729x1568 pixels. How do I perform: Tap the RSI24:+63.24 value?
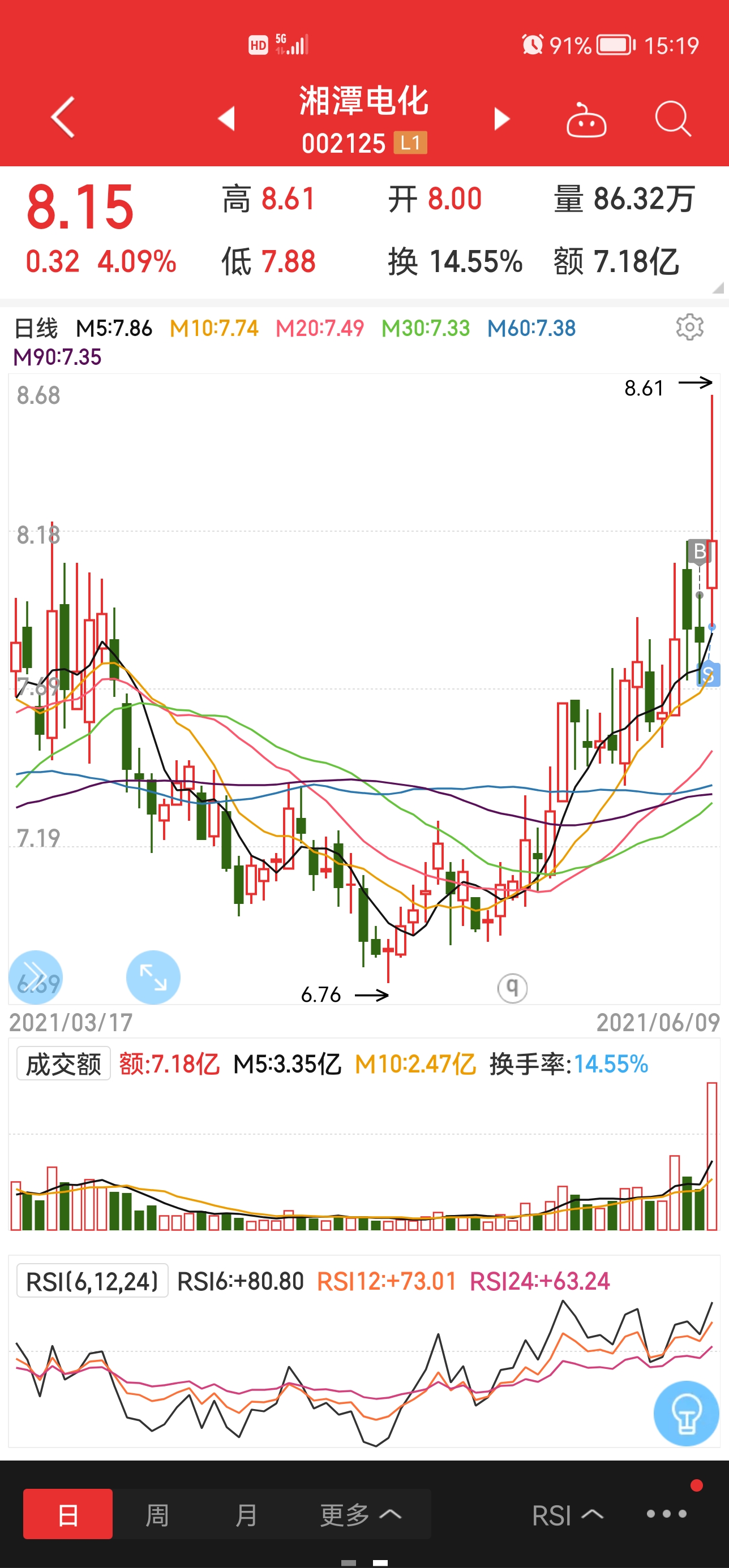pos(539,1281)
